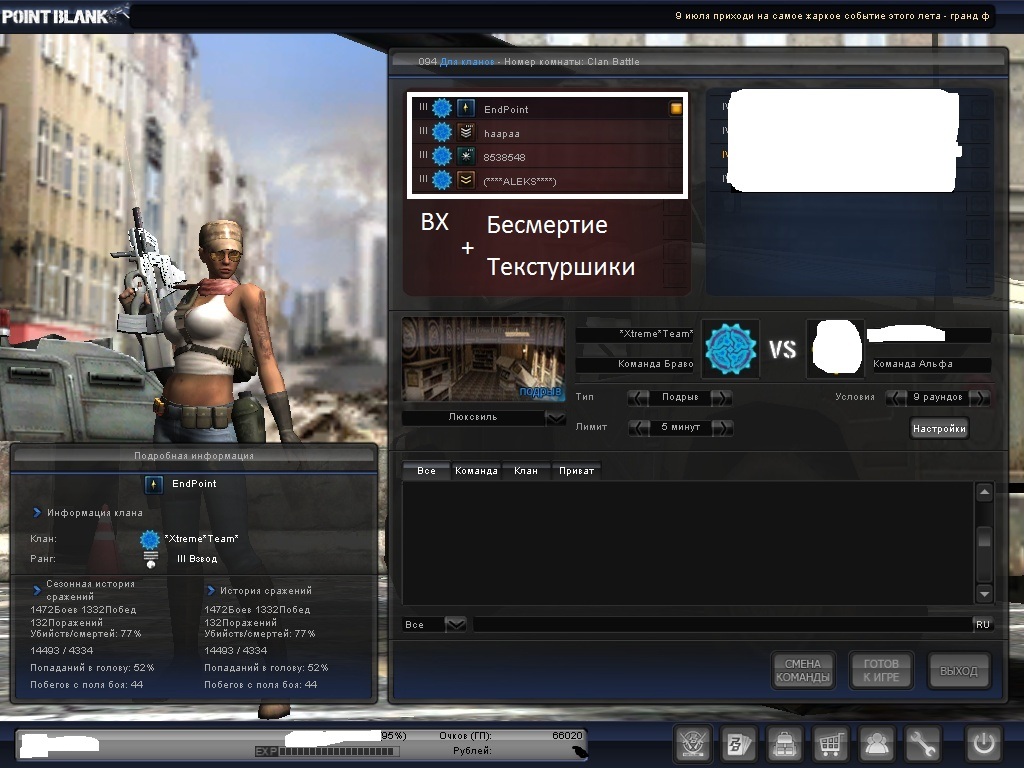Expand the Люксвиль map dropdown

556,418
